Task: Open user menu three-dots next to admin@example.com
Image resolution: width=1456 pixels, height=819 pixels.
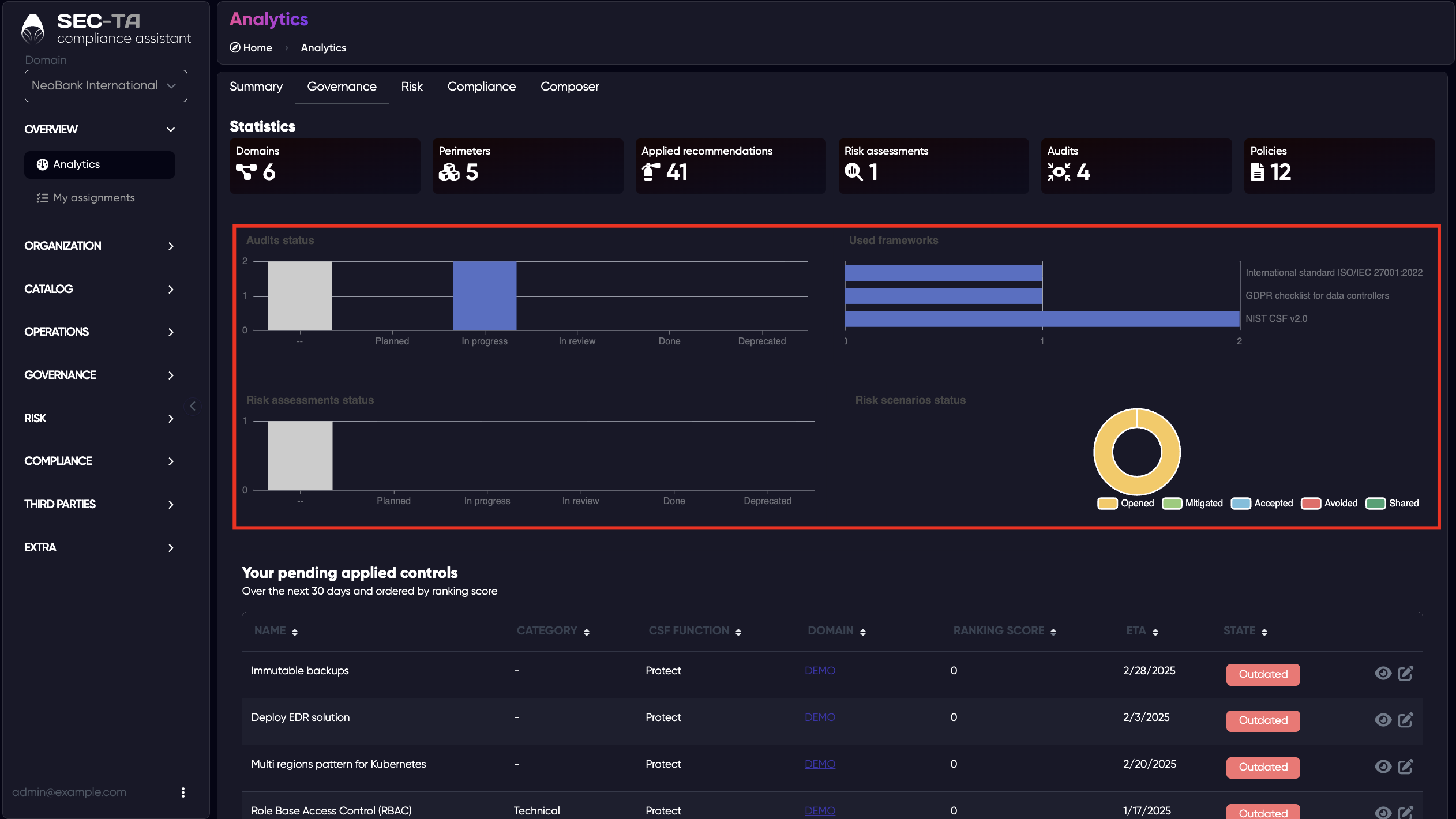Action: [x=183, y=792]
